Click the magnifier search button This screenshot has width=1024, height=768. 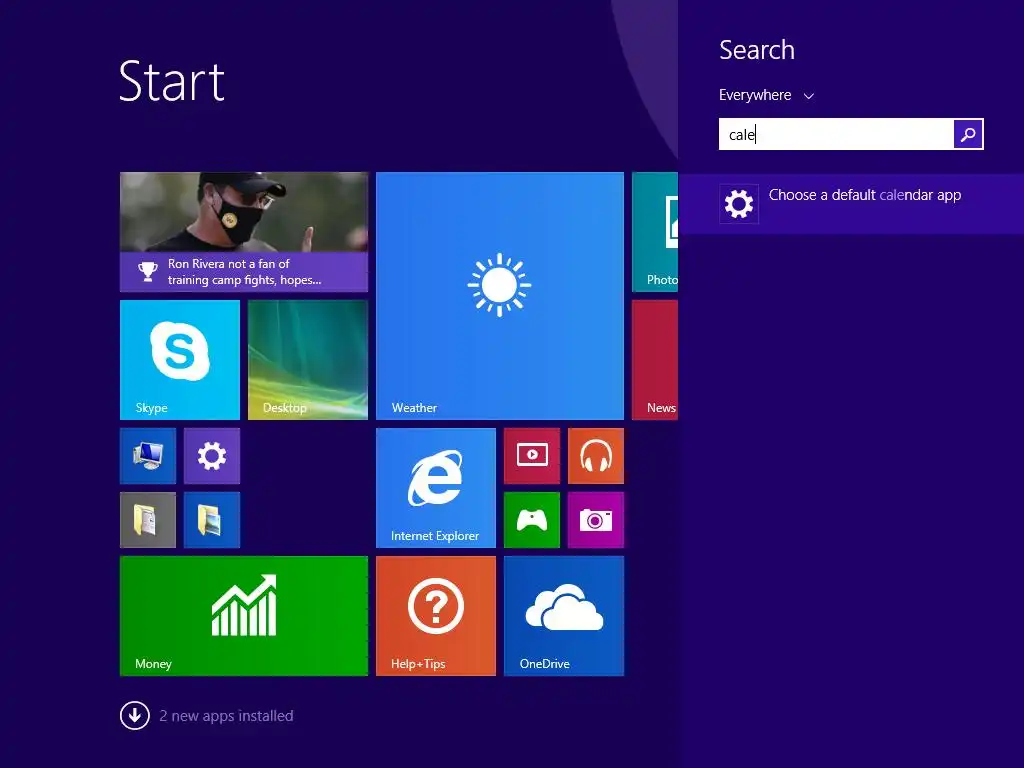point(968,134)
